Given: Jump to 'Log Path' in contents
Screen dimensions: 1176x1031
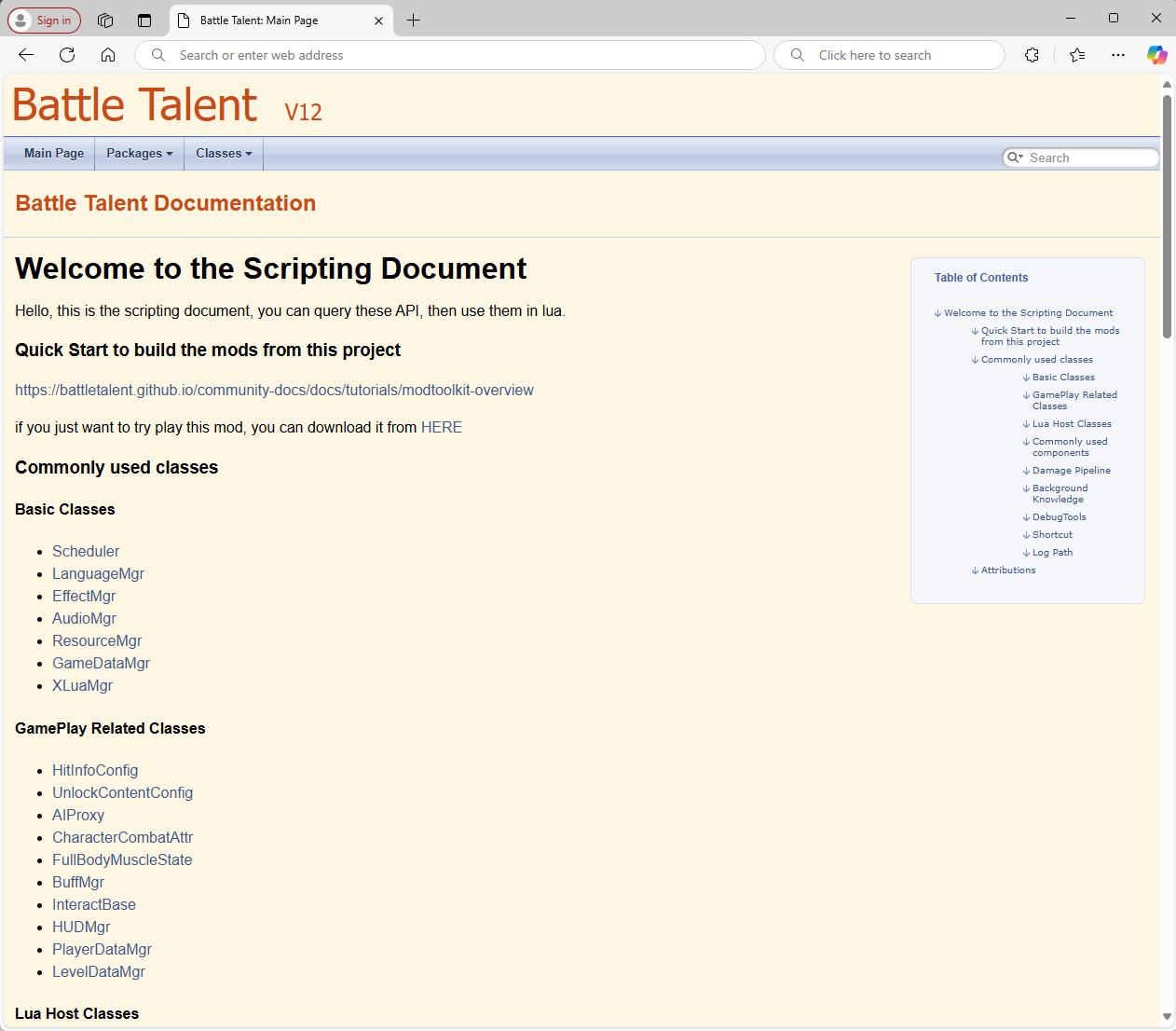Looking at the screenshot, I should pos(1052,553).
